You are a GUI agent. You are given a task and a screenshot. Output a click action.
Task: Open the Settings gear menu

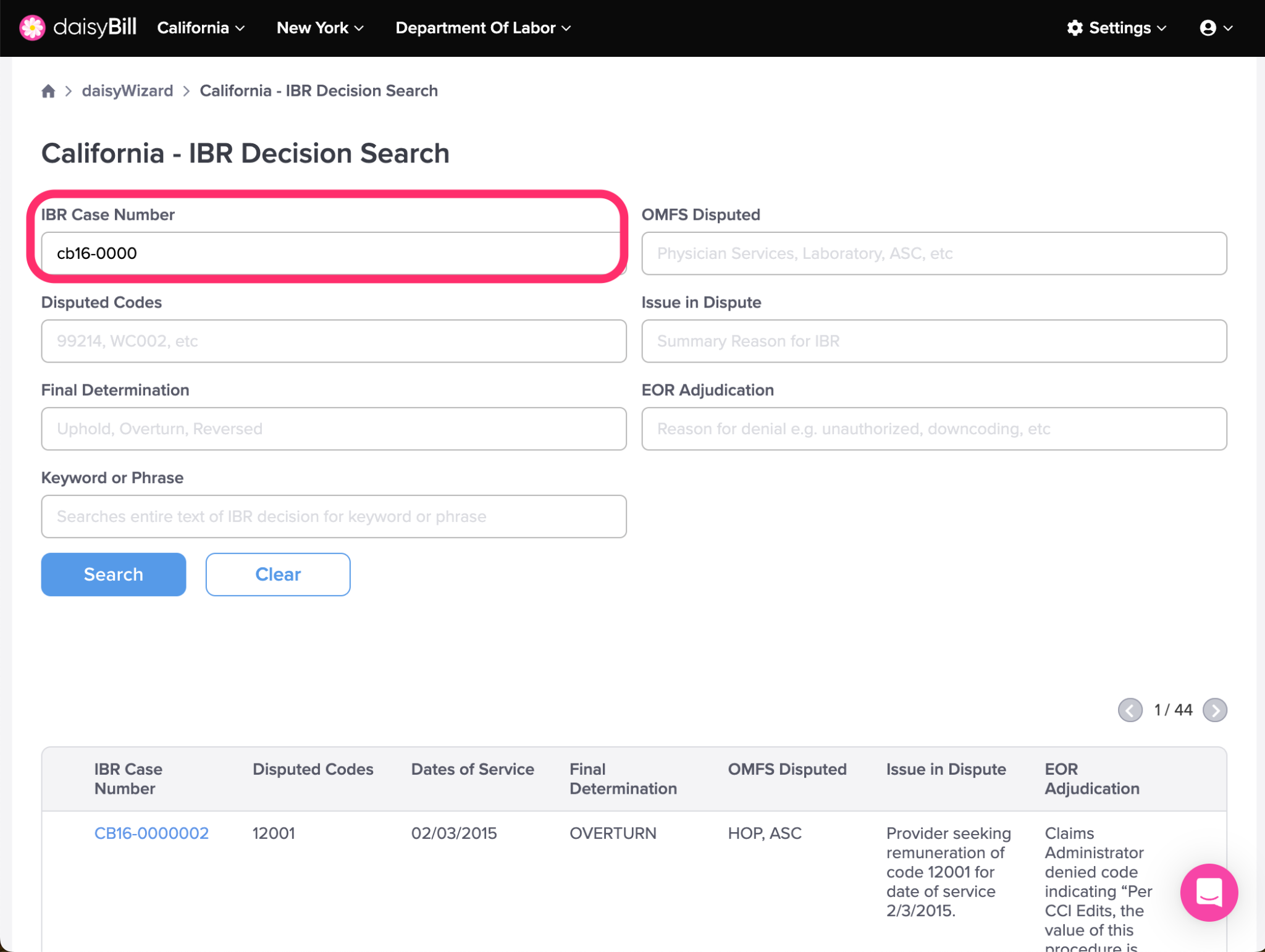pyautogui.click(x=1117, y=28)
